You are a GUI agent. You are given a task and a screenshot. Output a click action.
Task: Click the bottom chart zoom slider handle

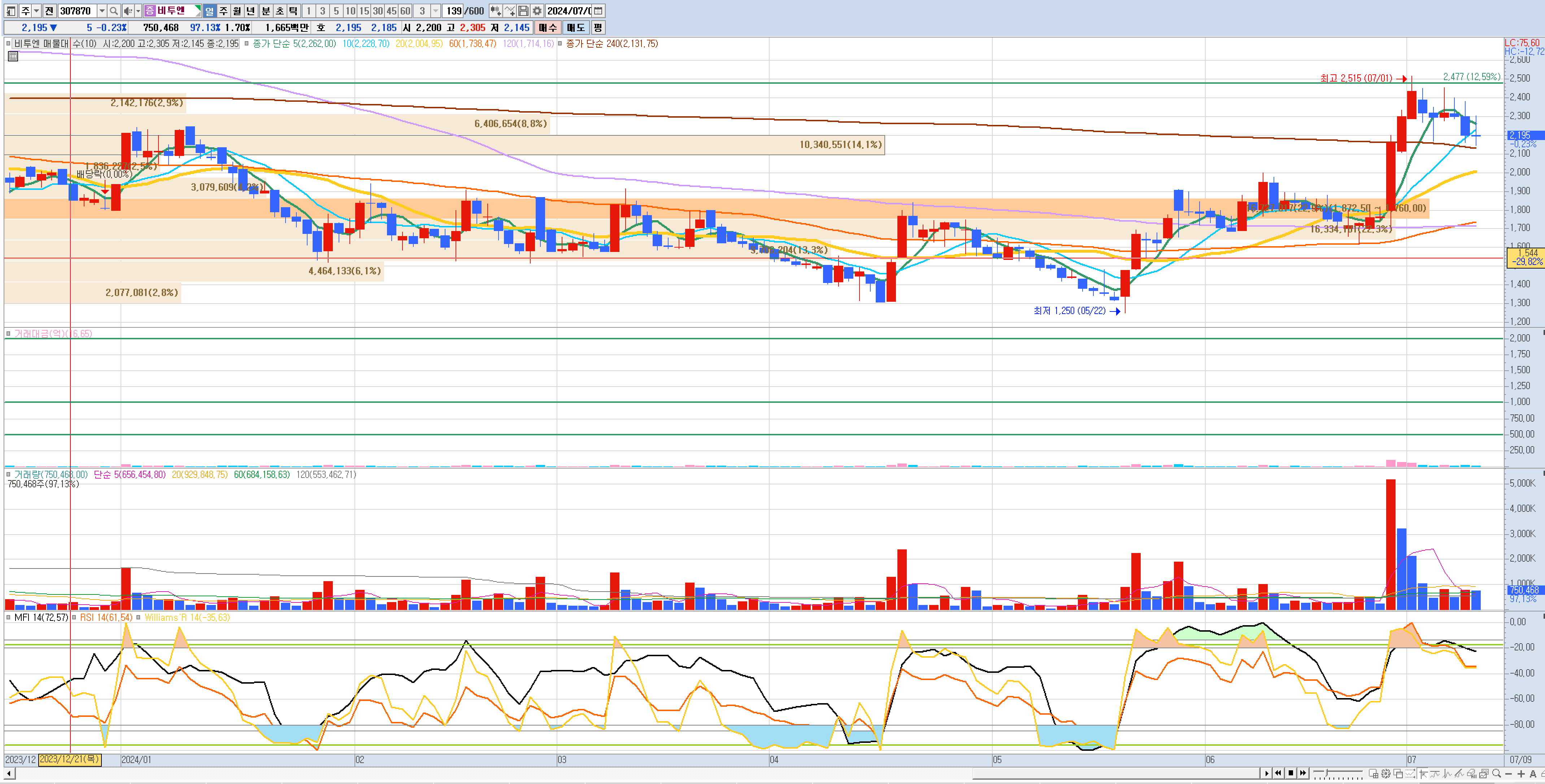pyautogui.click(x=1327, y=773)
